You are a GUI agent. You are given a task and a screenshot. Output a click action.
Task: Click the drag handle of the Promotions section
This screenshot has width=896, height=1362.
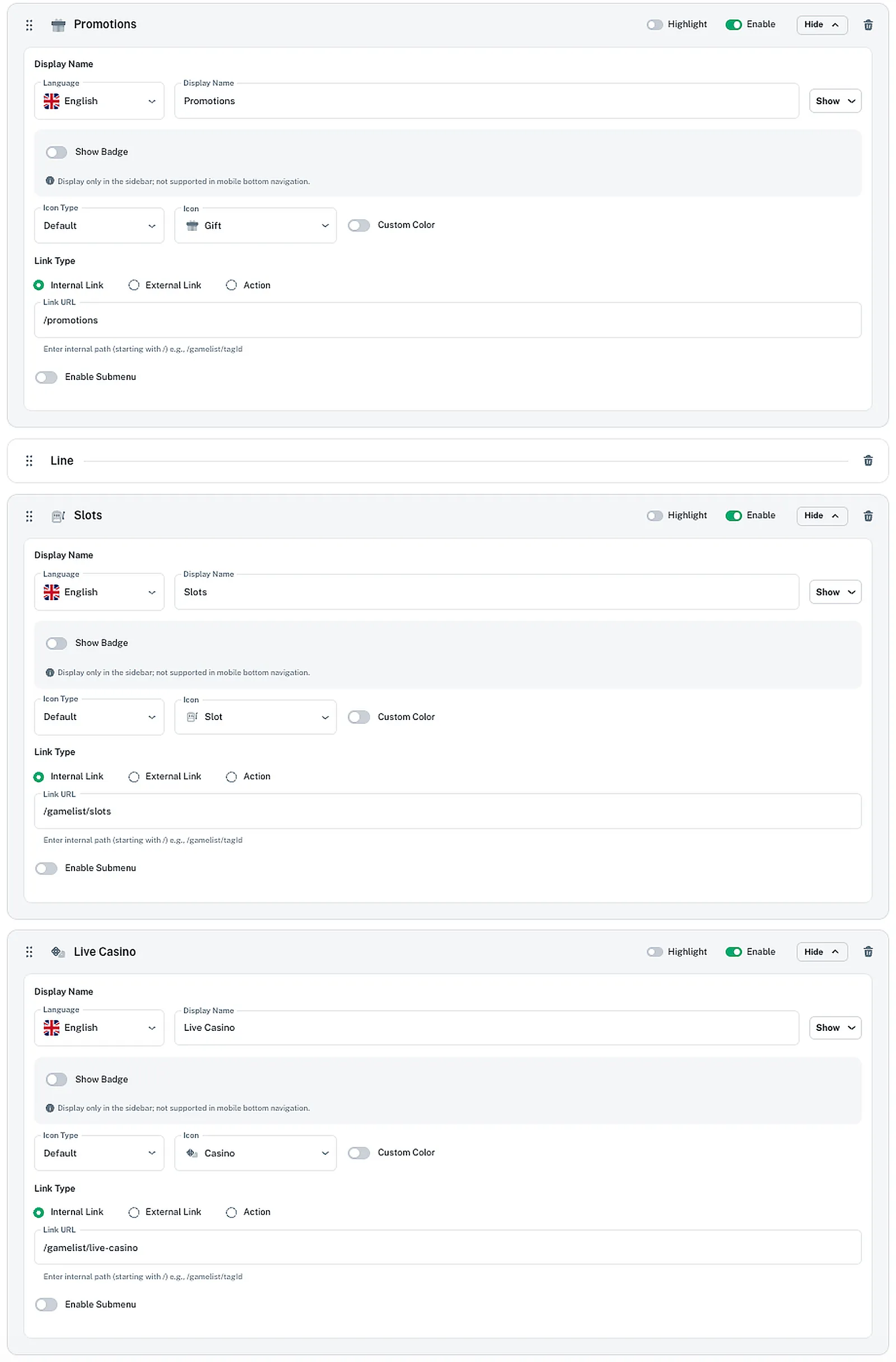coord(29,25)
